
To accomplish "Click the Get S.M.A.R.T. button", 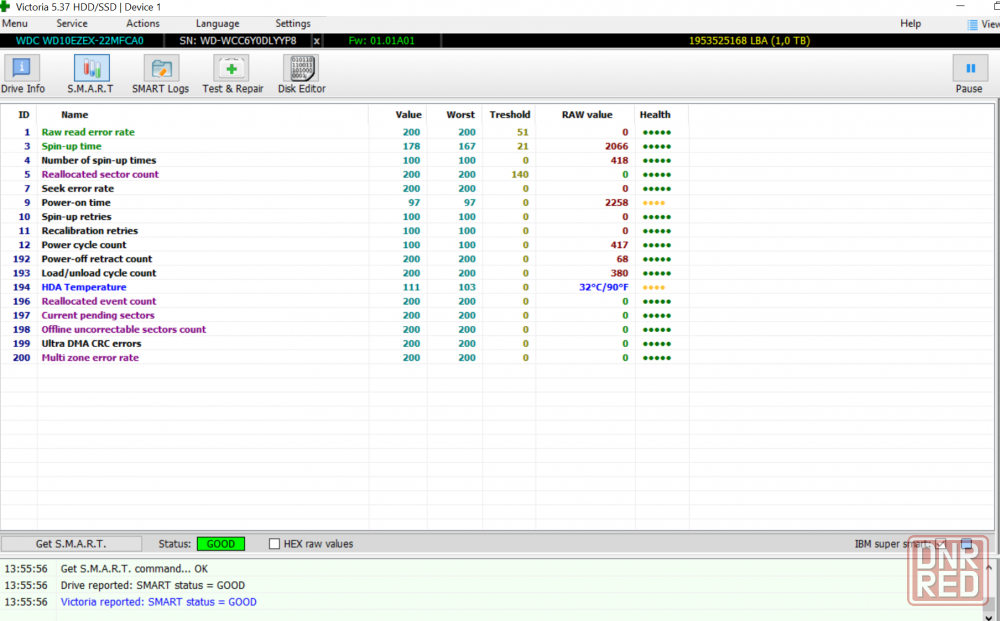I will [71, 544].
